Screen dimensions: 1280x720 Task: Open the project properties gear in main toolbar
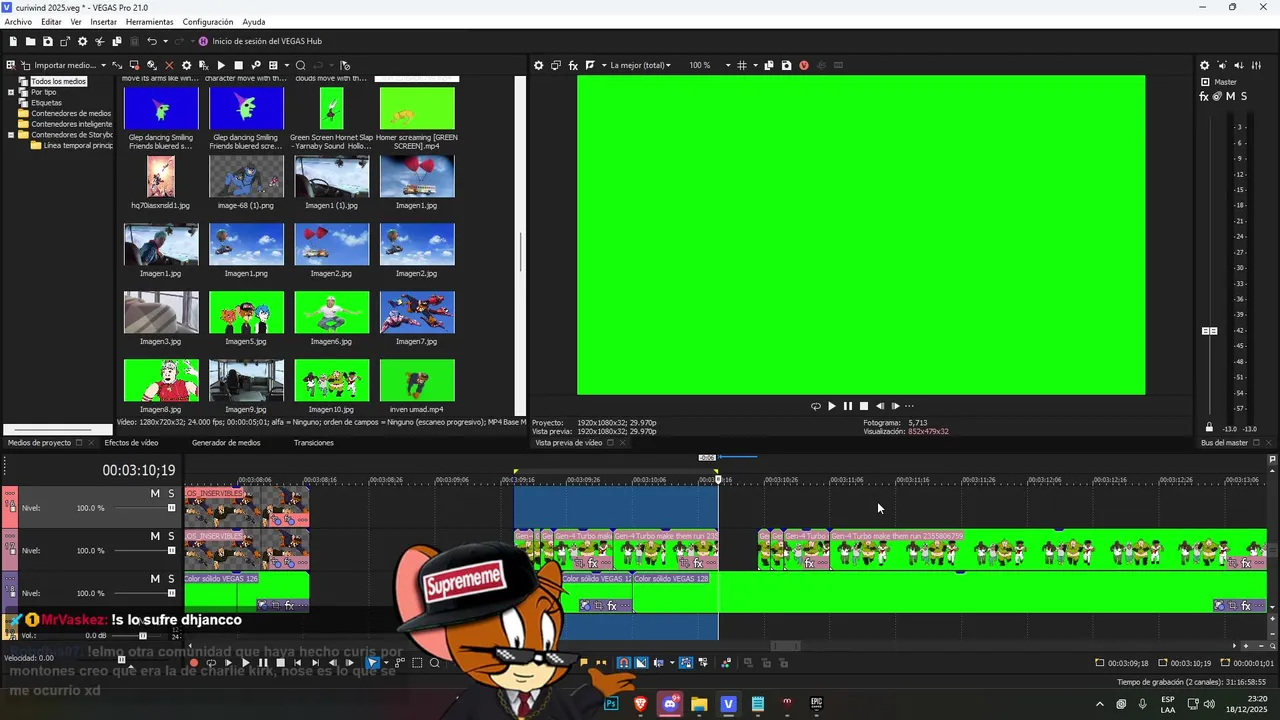82,41
